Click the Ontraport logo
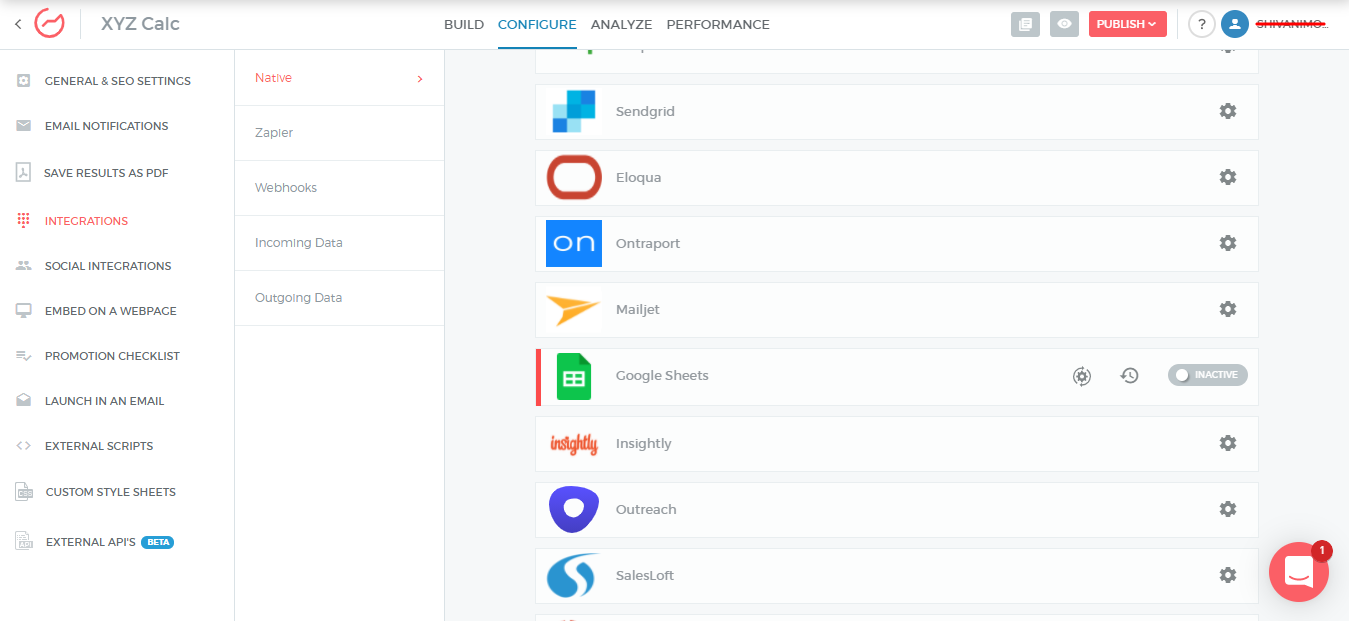 click(574, 243)
